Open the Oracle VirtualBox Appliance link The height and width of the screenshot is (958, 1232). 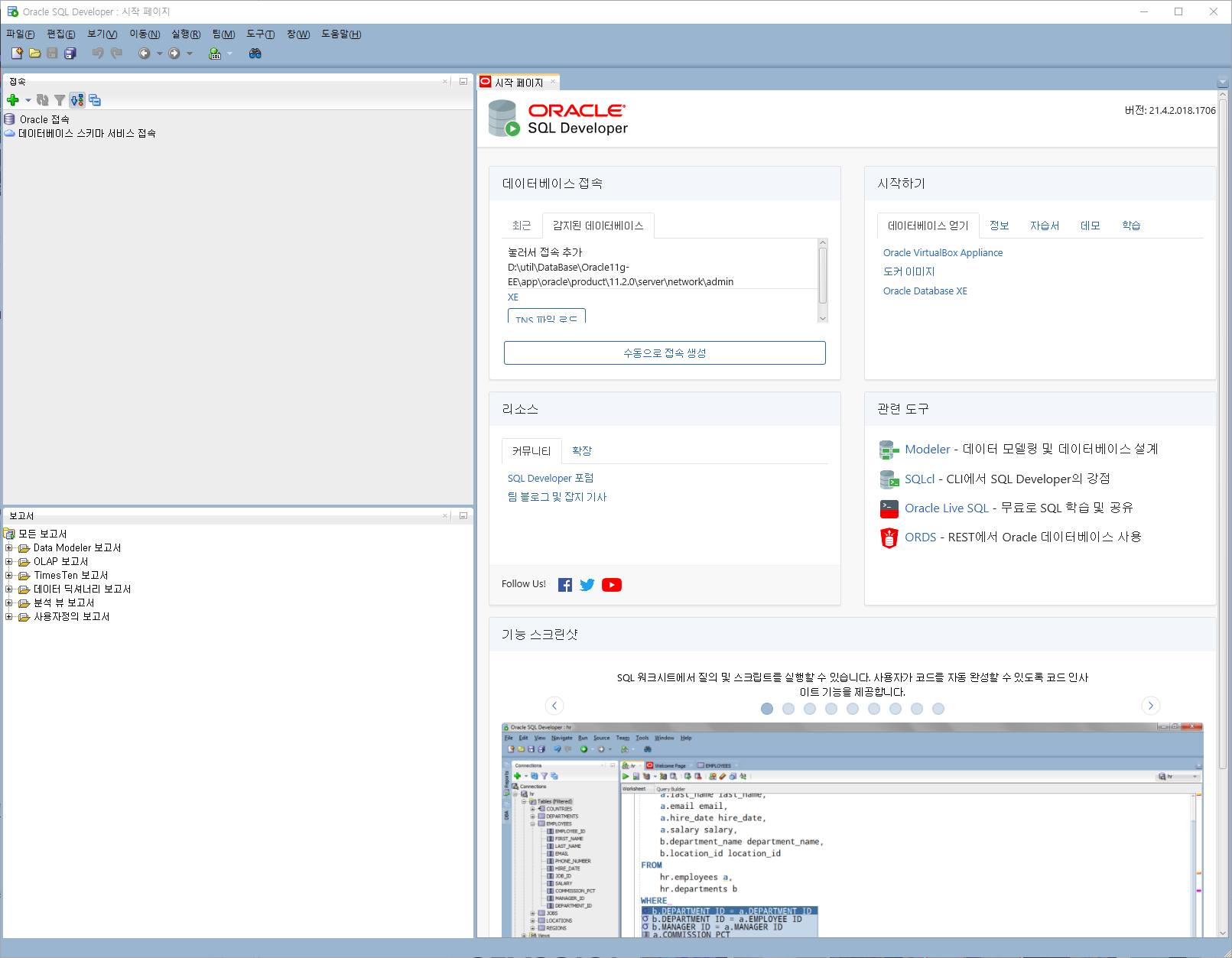[x=943, y=253]
